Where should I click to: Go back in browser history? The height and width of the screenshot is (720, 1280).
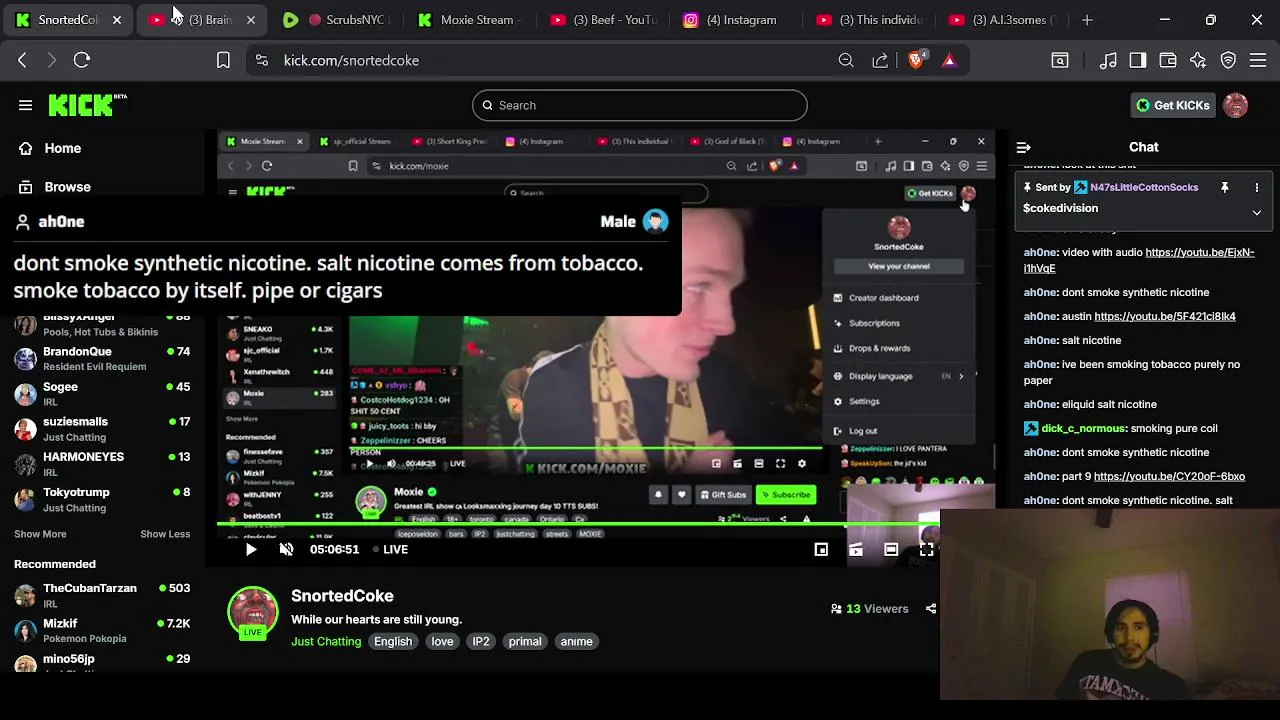click(x=22, y=60)
